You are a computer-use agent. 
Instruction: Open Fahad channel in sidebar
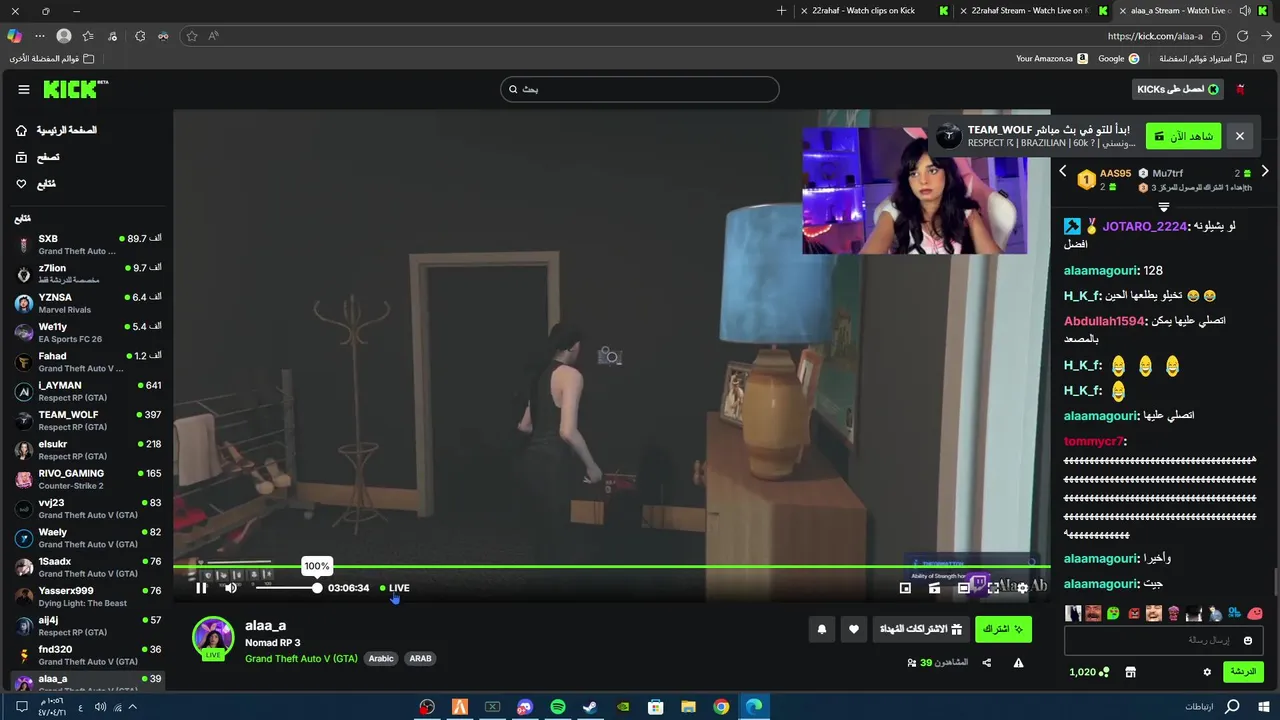pos(87,361)
